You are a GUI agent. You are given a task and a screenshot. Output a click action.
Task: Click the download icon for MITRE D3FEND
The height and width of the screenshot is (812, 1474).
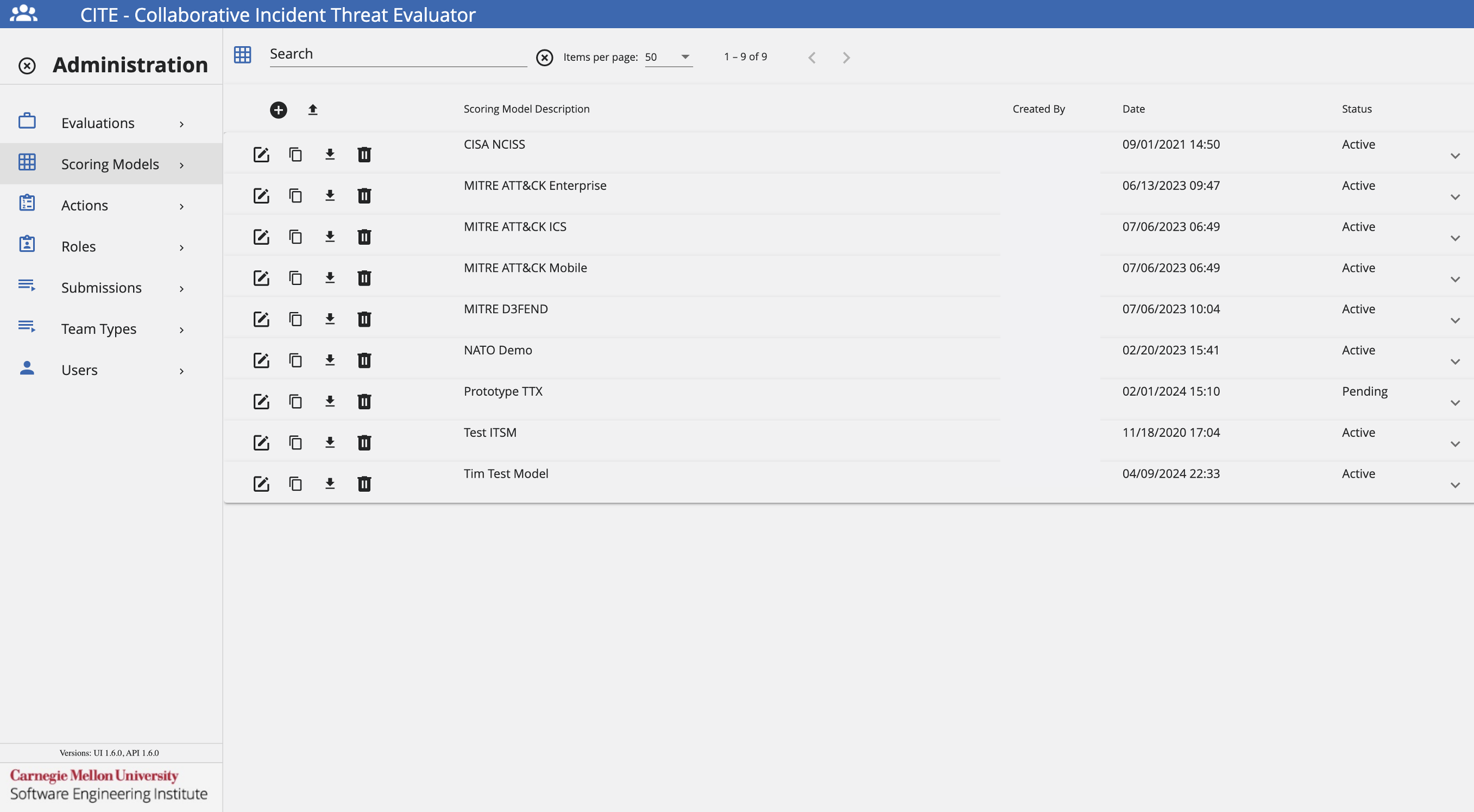coord(329,318)
